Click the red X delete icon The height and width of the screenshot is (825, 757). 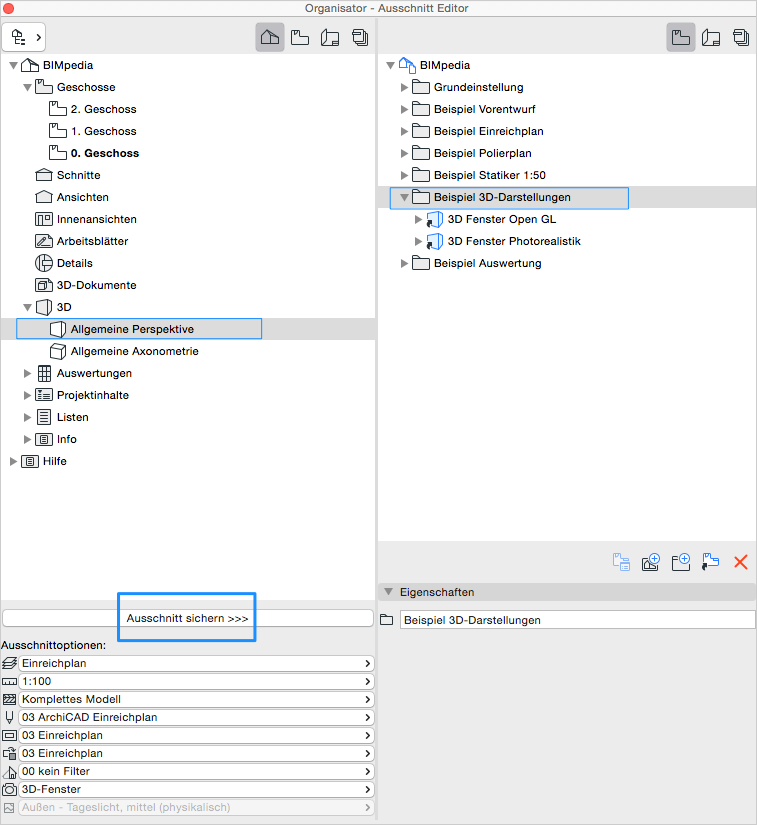coord(741,562)
